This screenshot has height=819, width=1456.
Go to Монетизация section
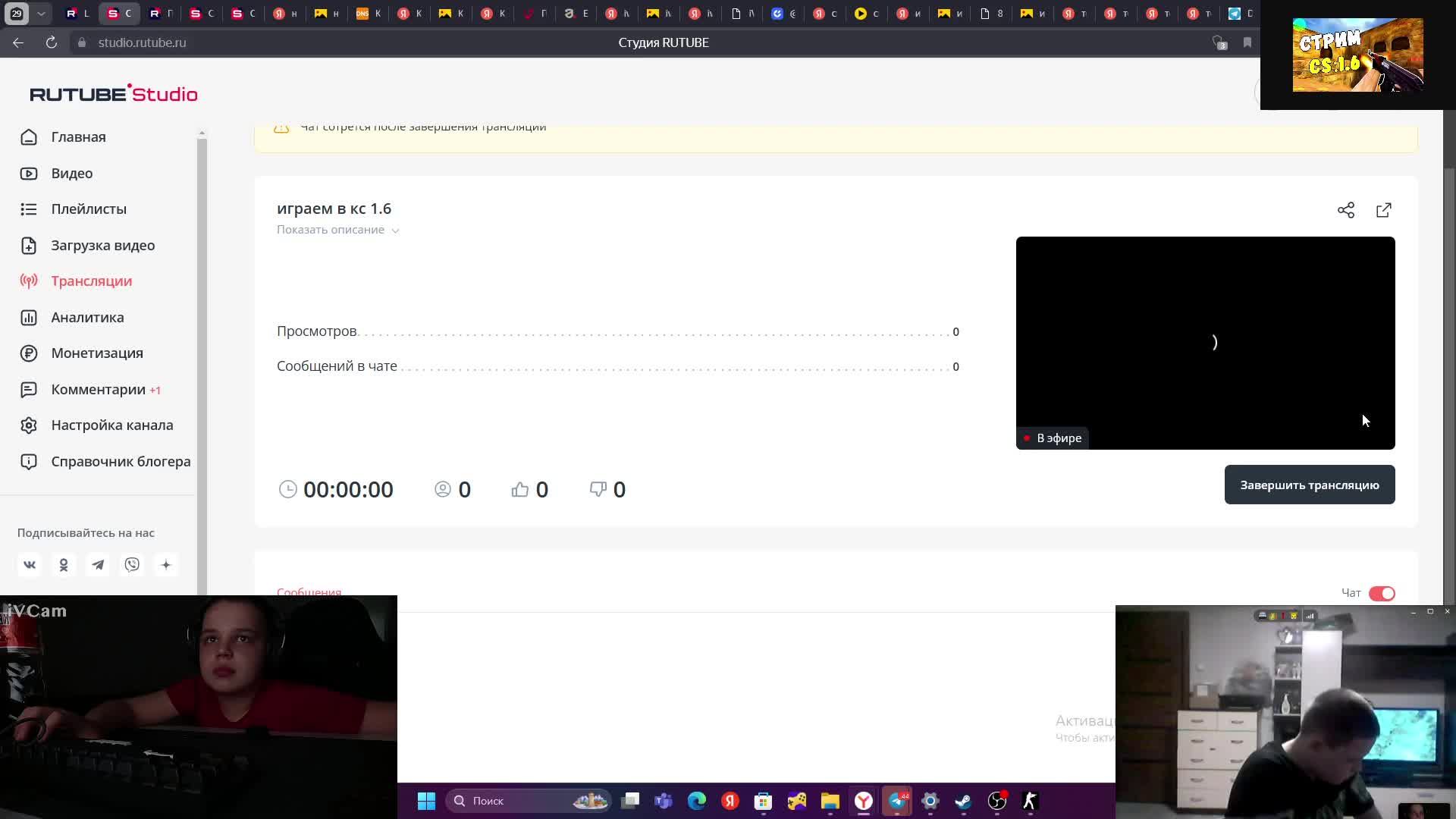[x=96, y=353]
